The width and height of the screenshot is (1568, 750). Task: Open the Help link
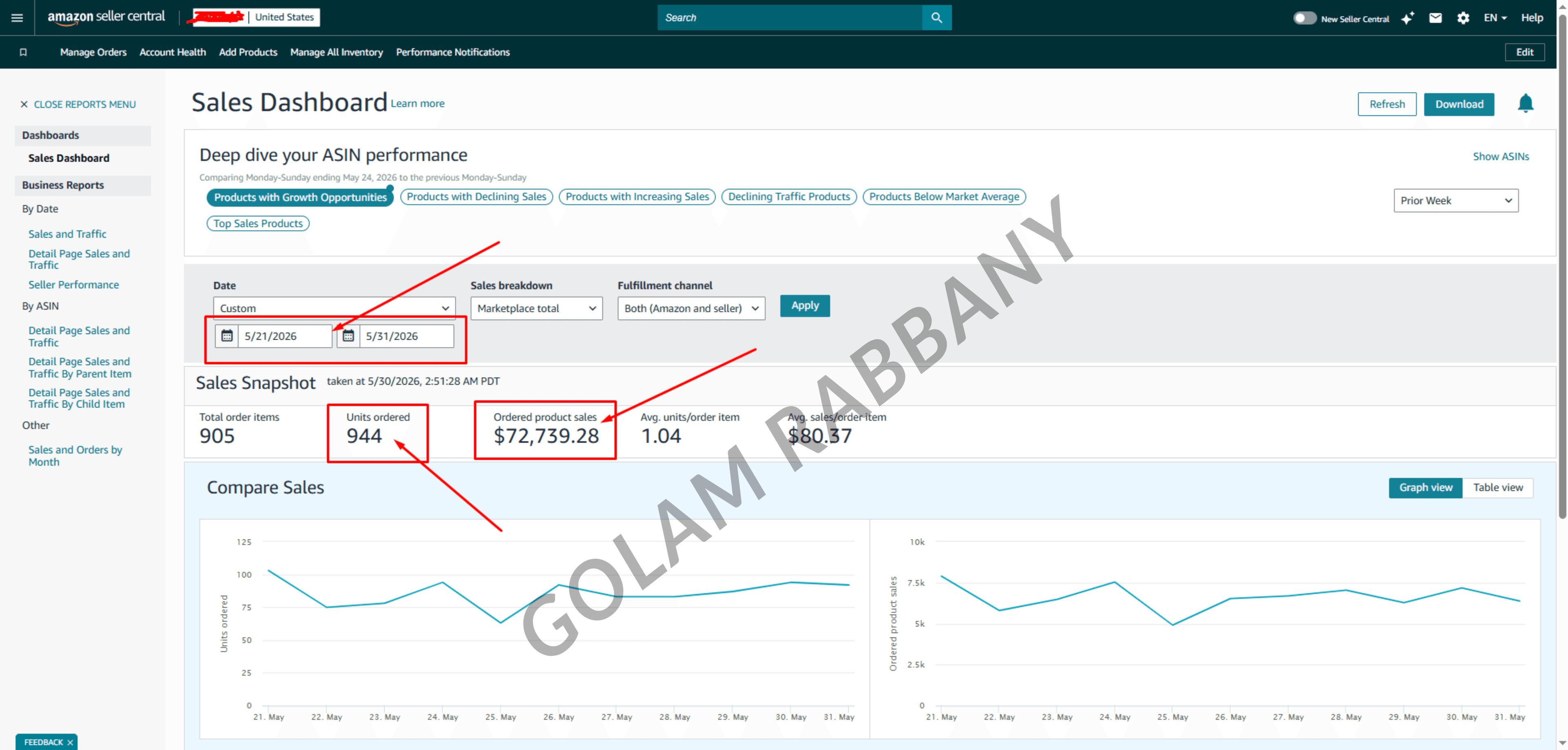(x=1532, y=18)
